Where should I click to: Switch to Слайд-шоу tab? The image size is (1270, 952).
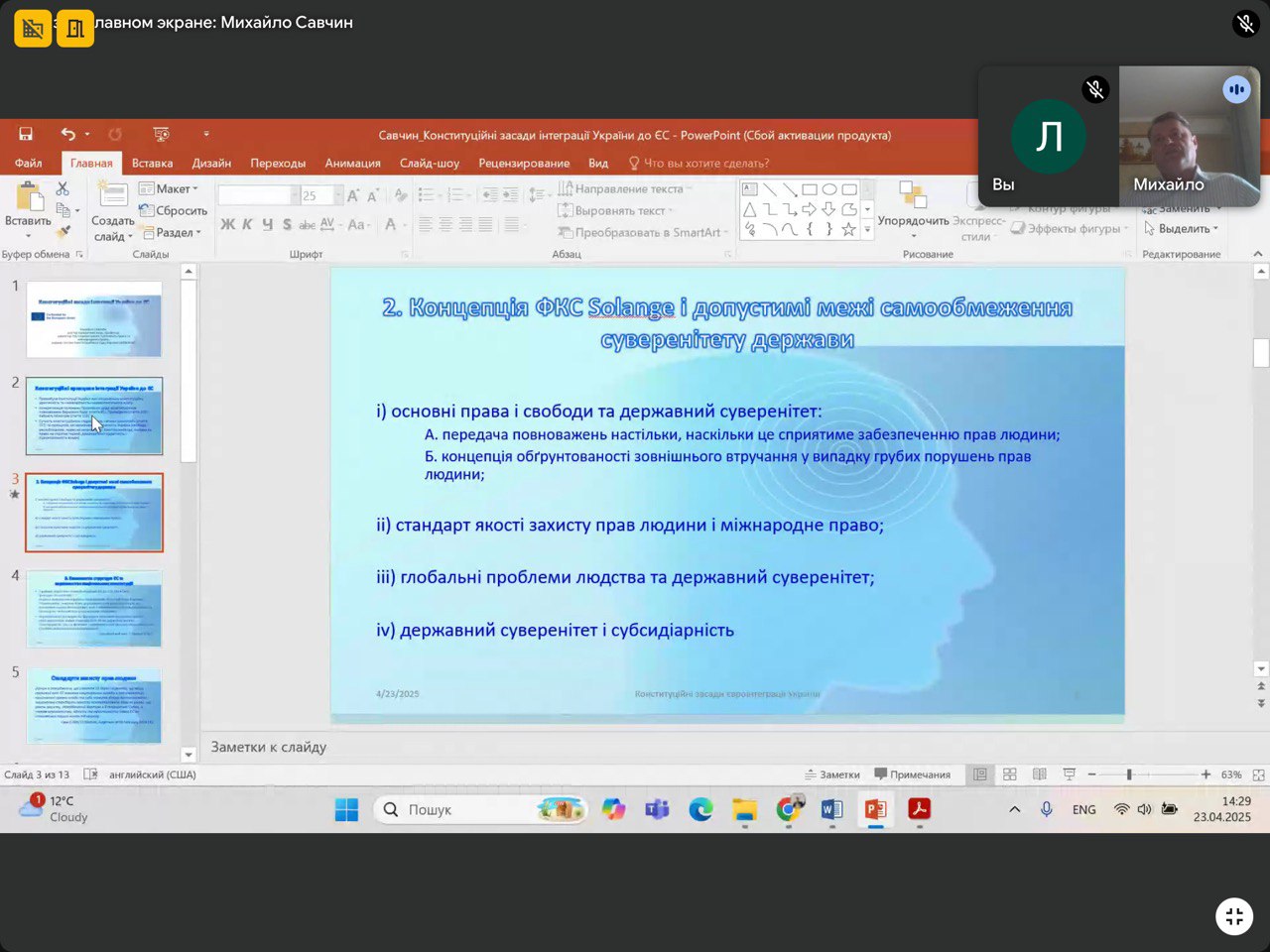(x=429, y=163)
